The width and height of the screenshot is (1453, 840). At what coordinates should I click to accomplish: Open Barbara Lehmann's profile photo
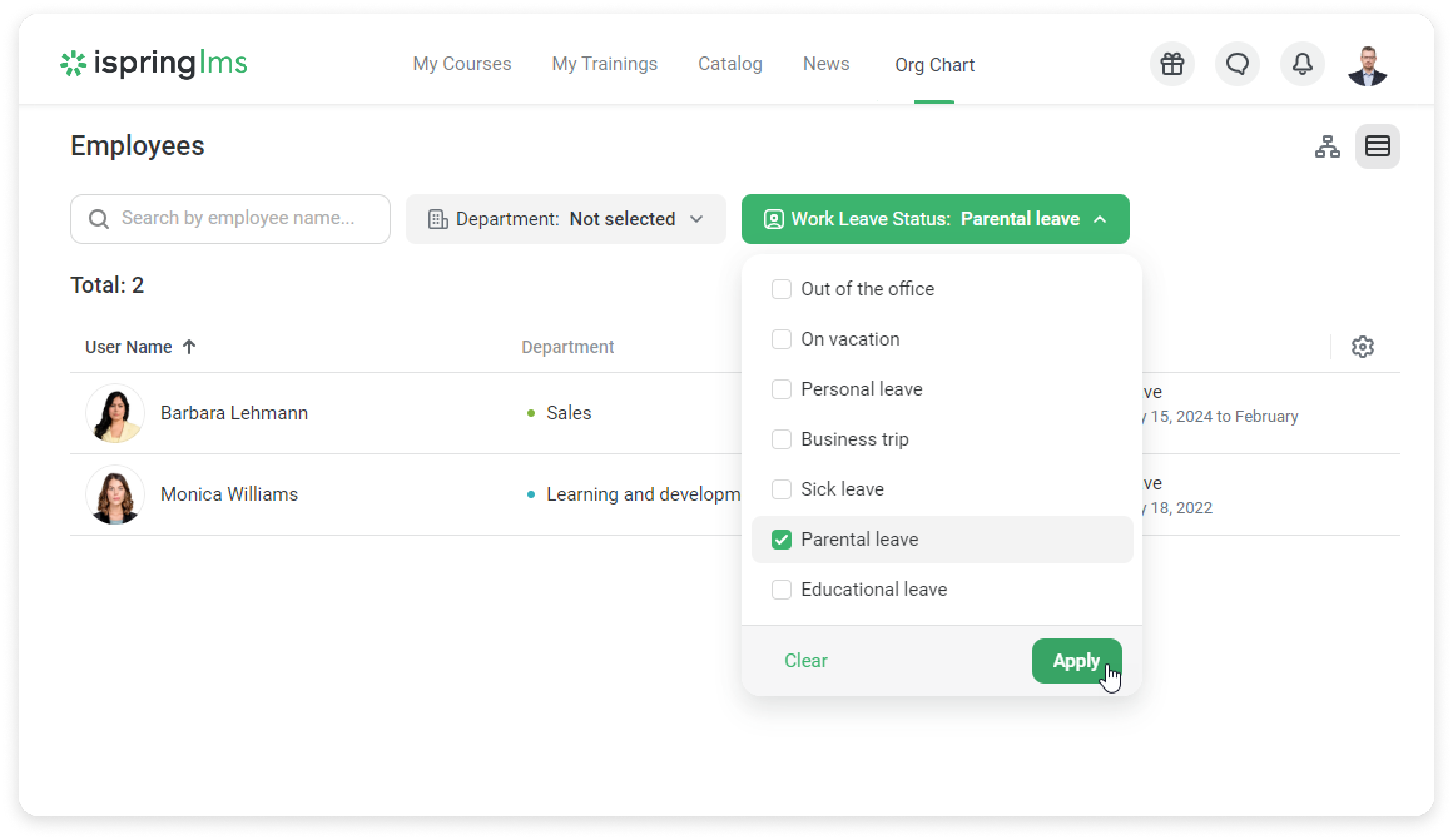[115, 413]
